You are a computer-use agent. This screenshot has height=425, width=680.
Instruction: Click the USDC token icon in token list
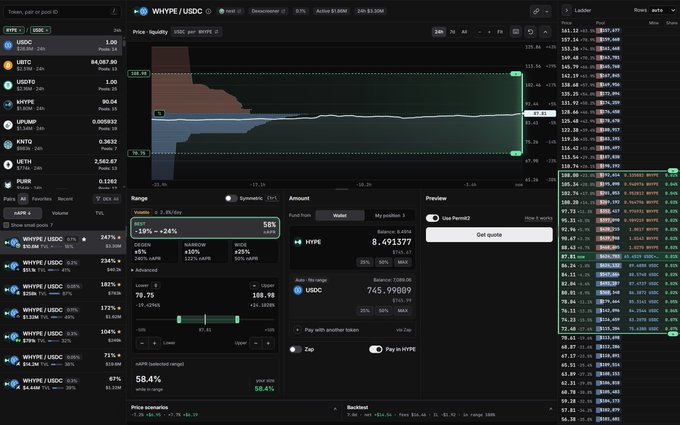tap(8, 45)
